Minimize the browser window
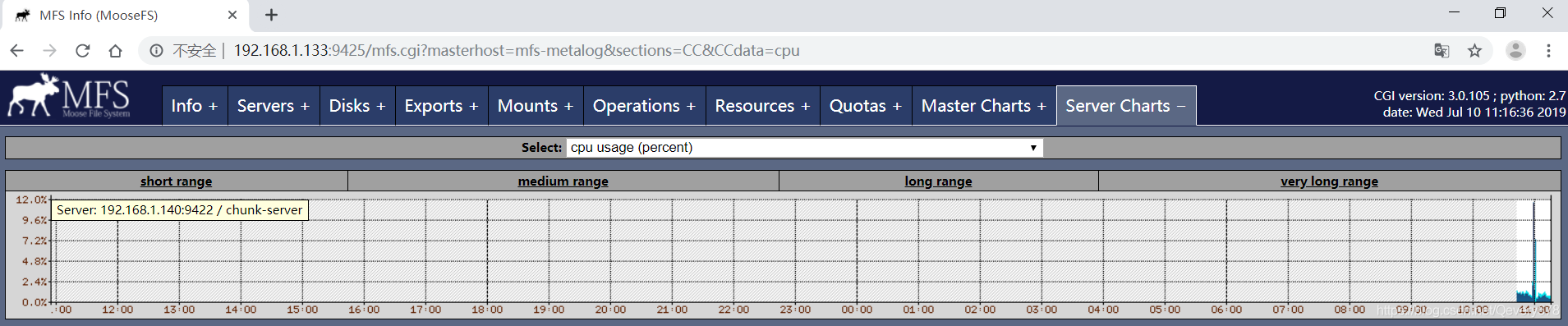This screenshot has width=1568, height=326. 1454,13
